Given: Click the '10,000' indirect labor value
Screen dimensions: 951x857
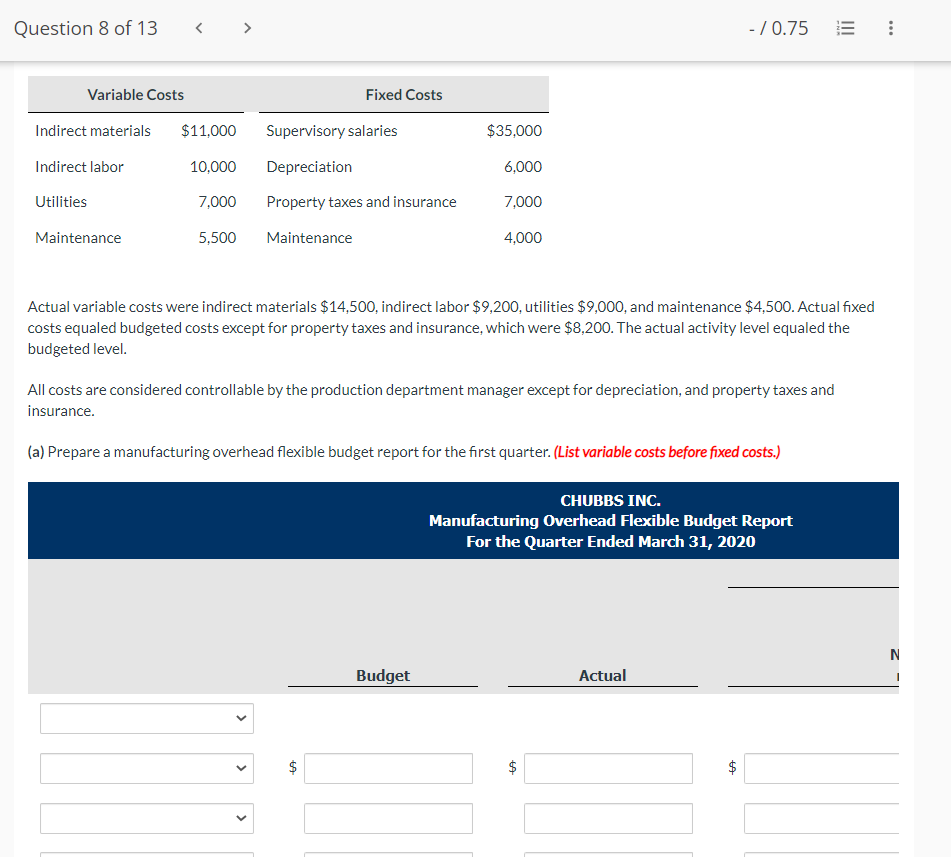Looking at the screenshot, I should (x=213, y=166).
